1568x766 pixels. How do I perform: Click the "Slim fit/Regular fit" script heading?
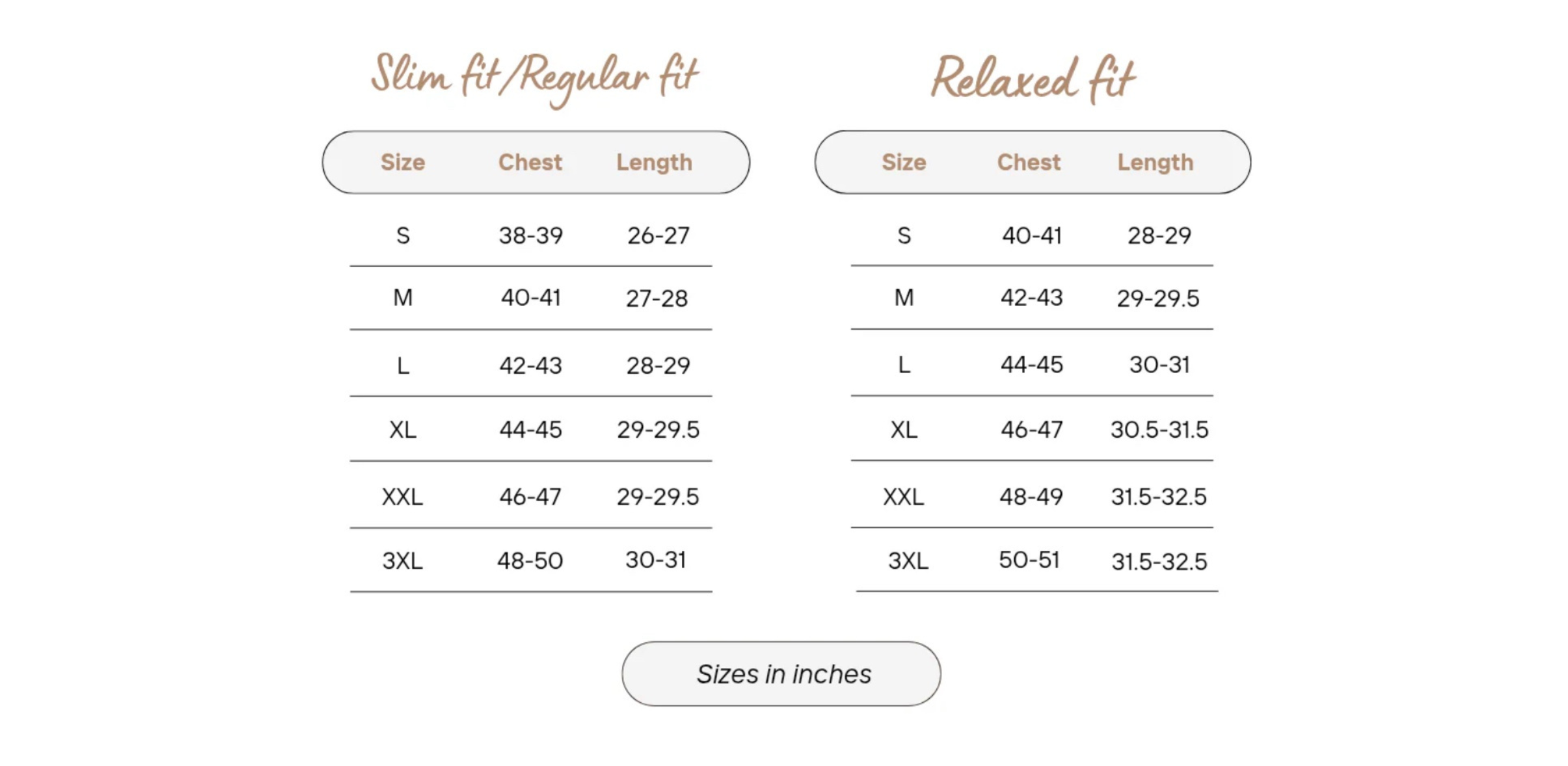point(534,78)
